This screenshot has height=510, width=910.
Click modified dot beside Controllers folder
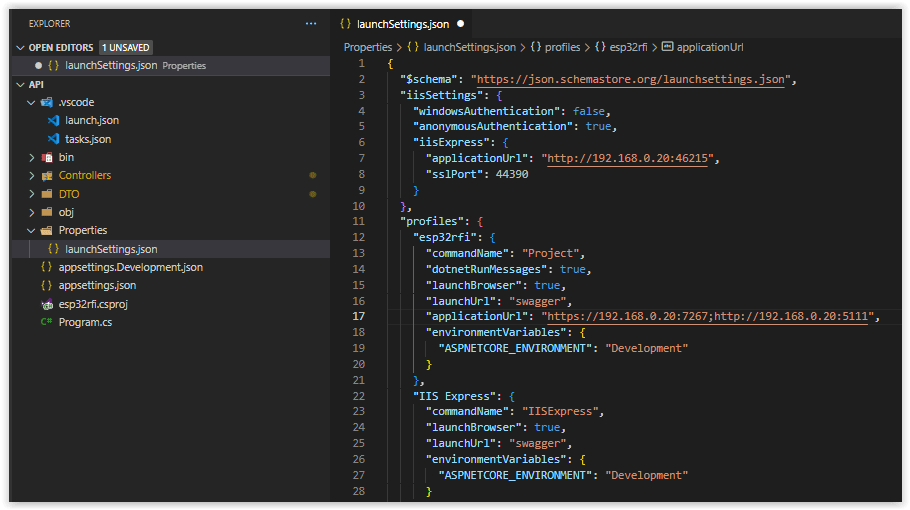313,175
